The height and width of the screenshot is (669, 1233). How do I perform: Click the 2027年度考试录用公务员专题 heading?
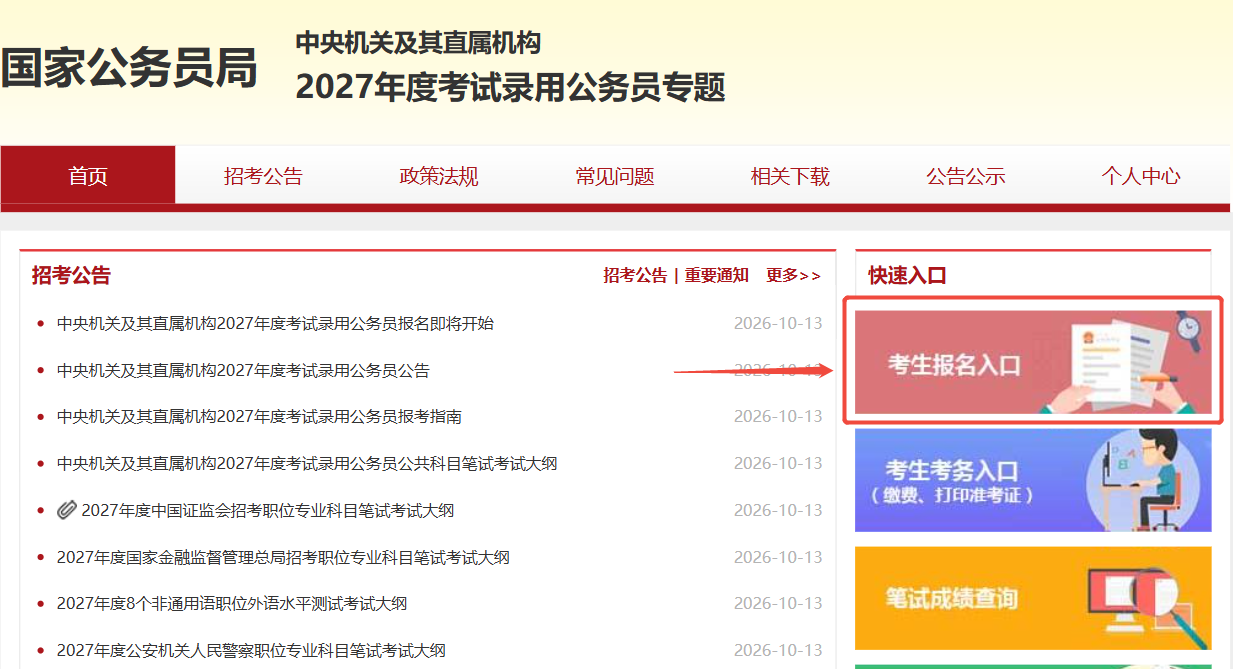pos(510,87)
